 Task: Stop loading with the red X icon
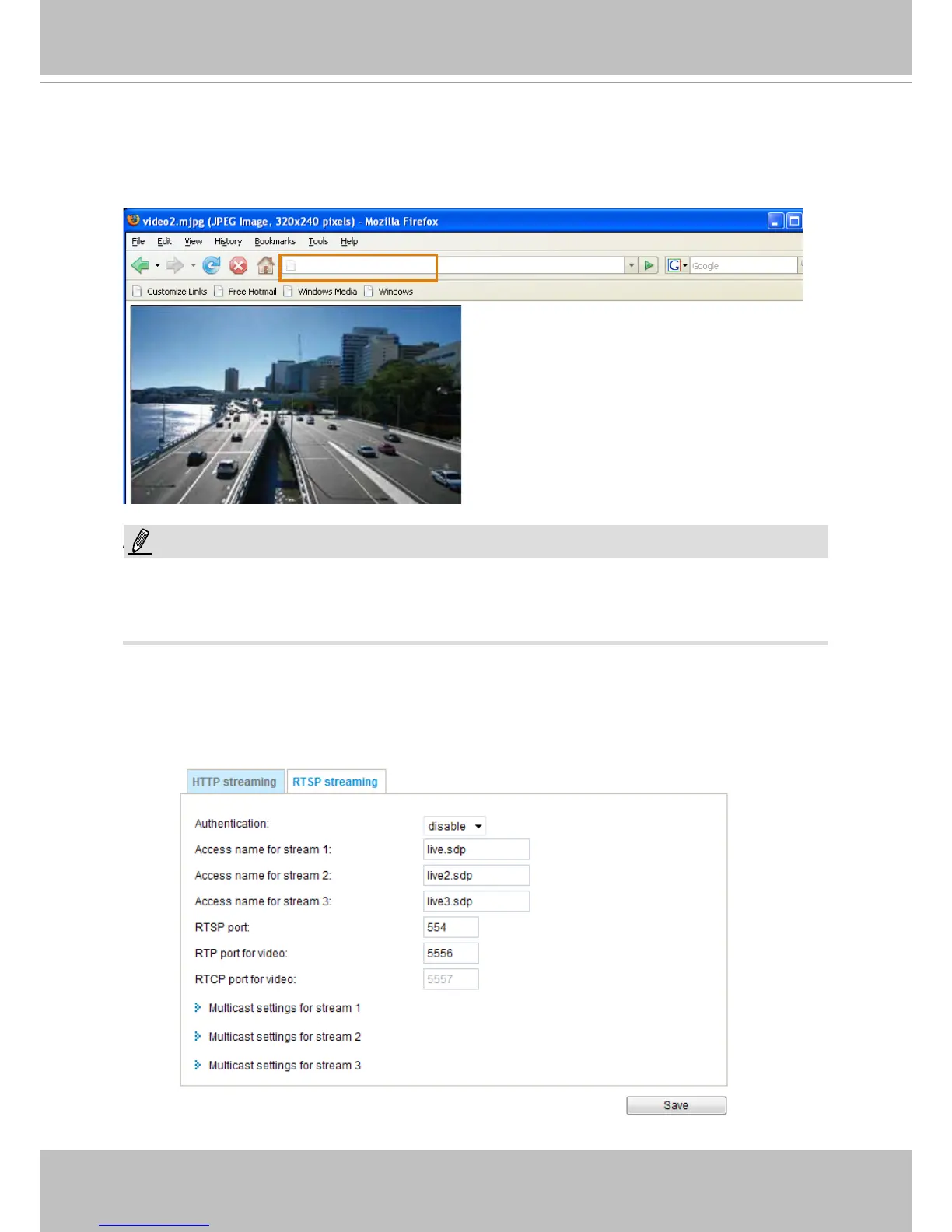[239, 266]
